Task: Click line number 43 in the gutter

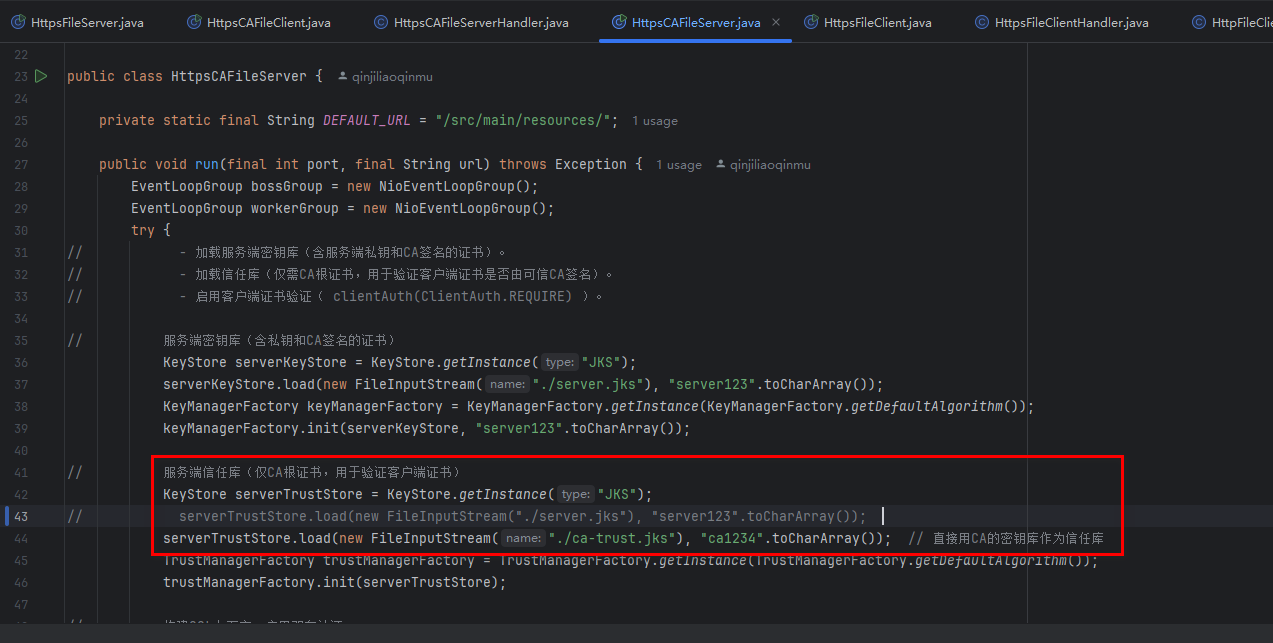Action: pyautogui.click(x=20, y=516)
